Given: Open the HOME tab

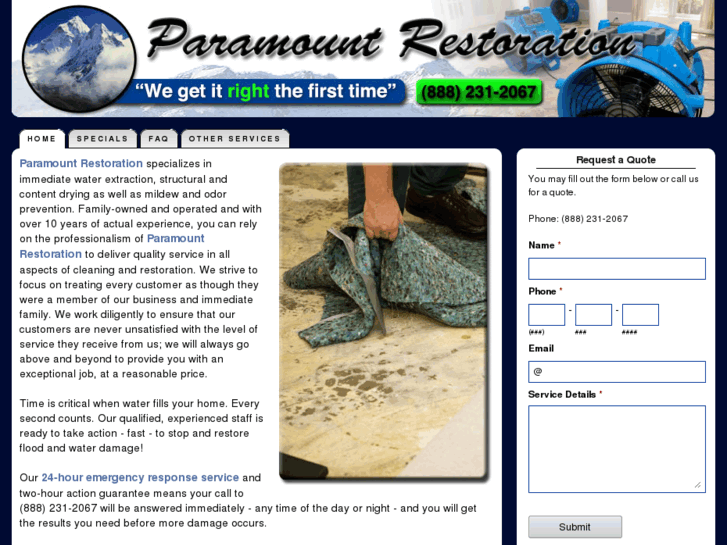Looking at the screenshot, I should click(42, 139).
